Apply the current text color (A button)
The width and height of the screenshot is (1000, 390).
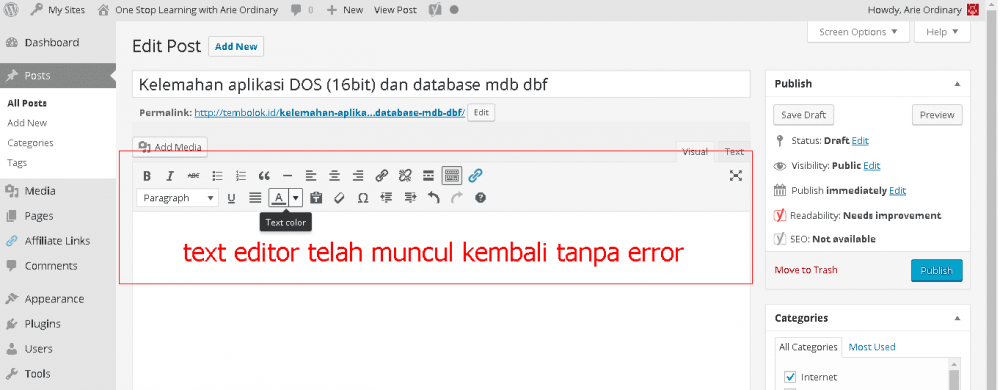(279, 198)
